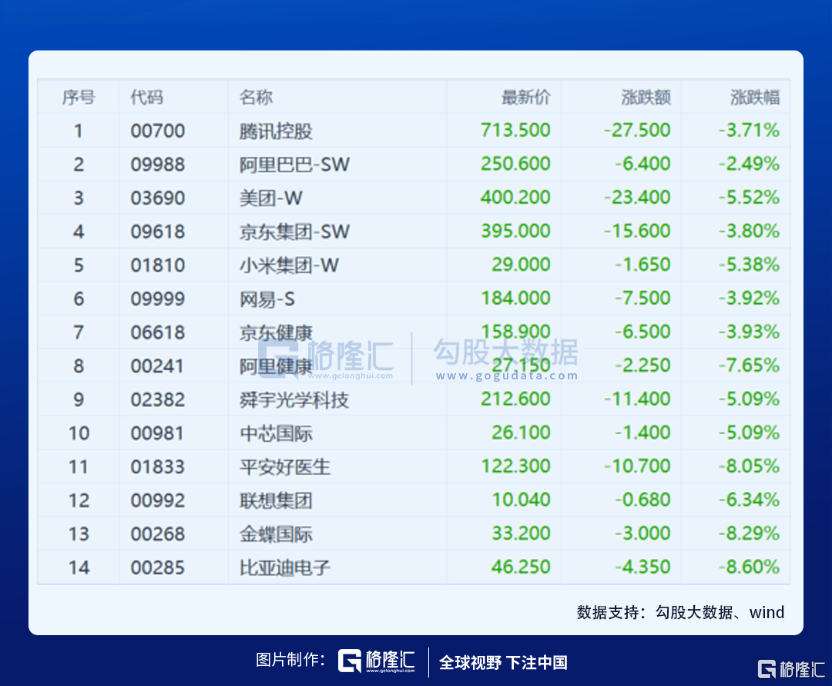Select stock code 01833
This screenshot has width=832, height=686.
pos(158,467)
